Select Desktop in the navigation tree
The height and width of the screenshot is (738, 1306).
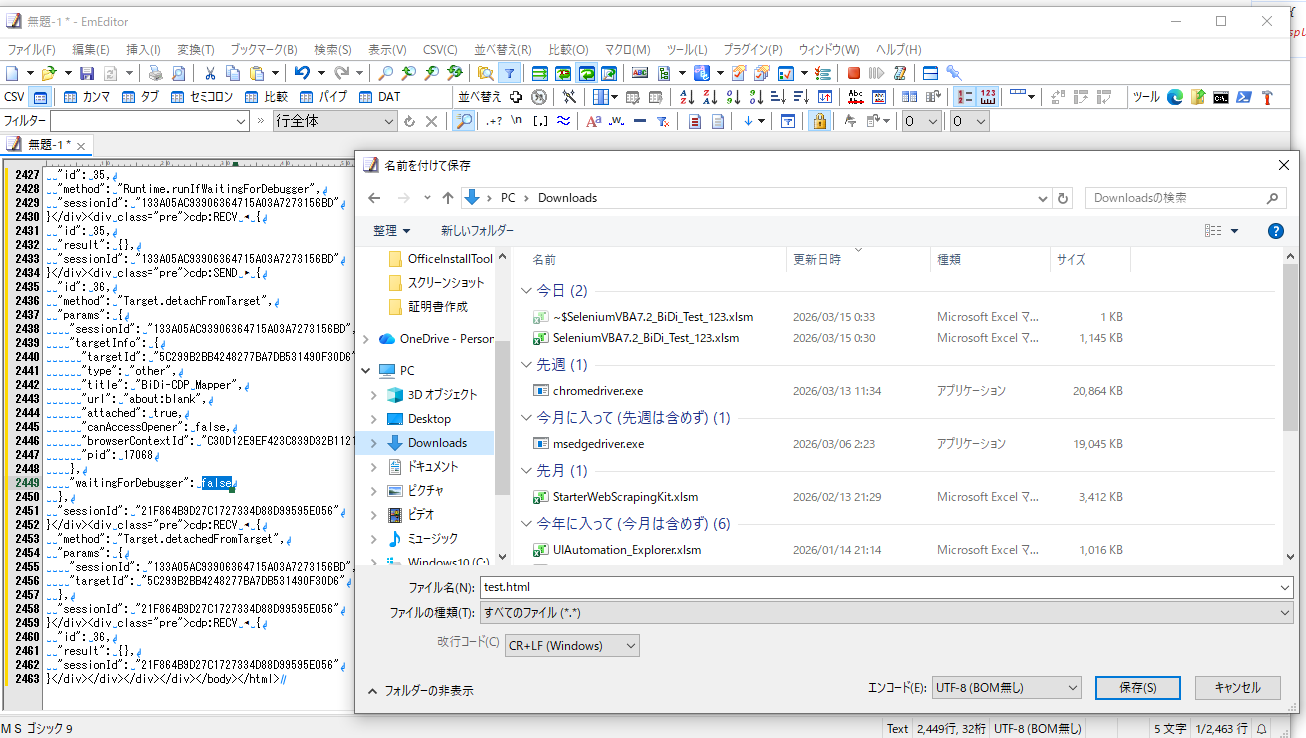429,419
